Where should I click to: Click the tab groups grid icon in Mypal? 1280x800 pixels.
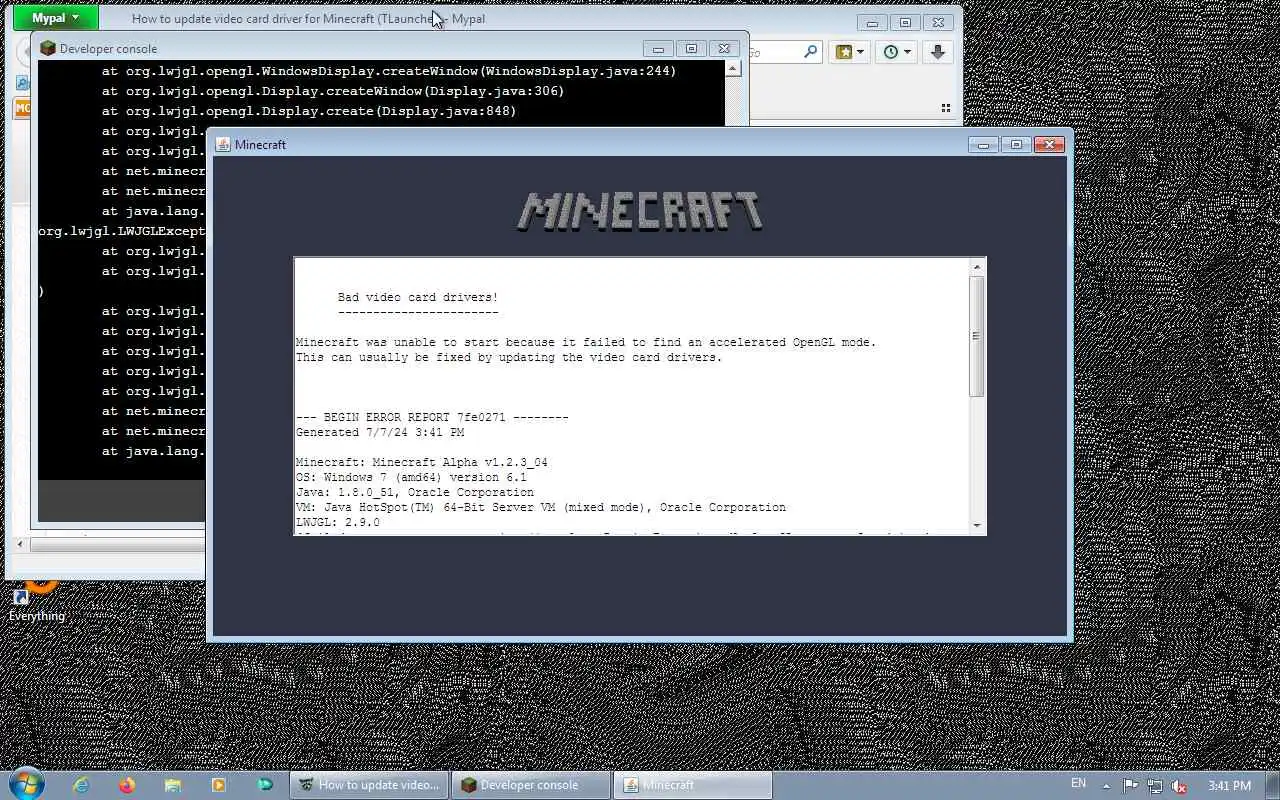coord(946,108)
